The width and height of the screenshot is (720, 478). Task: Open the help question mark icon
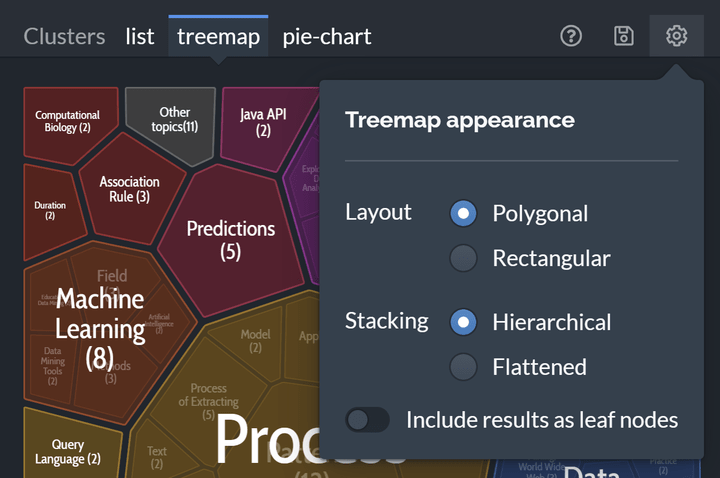click(571, 36)
